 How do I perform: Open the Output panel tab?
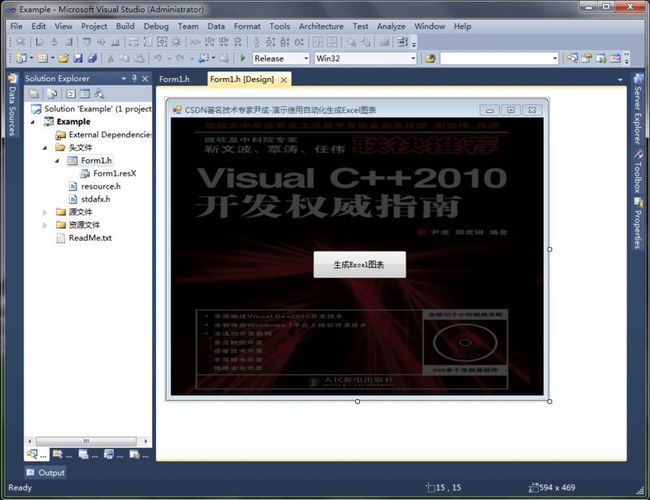46,472
